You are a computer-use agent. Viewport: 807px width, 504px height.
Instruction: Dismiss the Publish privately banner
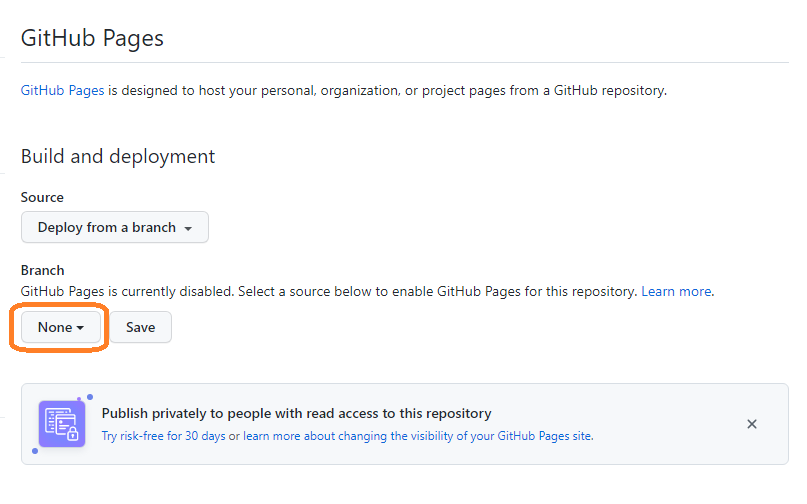point(751,424)
